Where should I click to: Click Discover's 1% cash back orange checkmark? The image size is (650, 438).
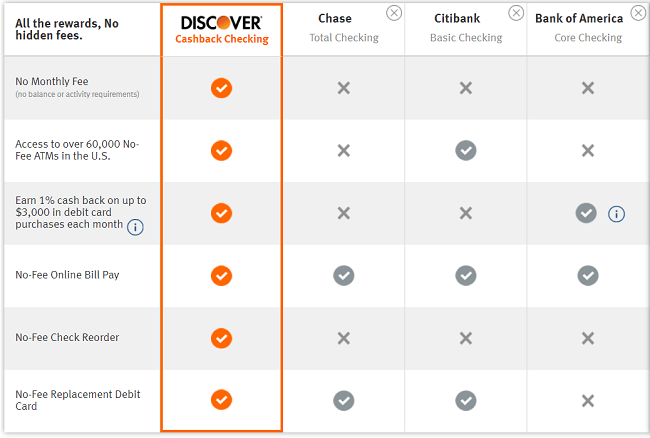(x=221, y=213)
